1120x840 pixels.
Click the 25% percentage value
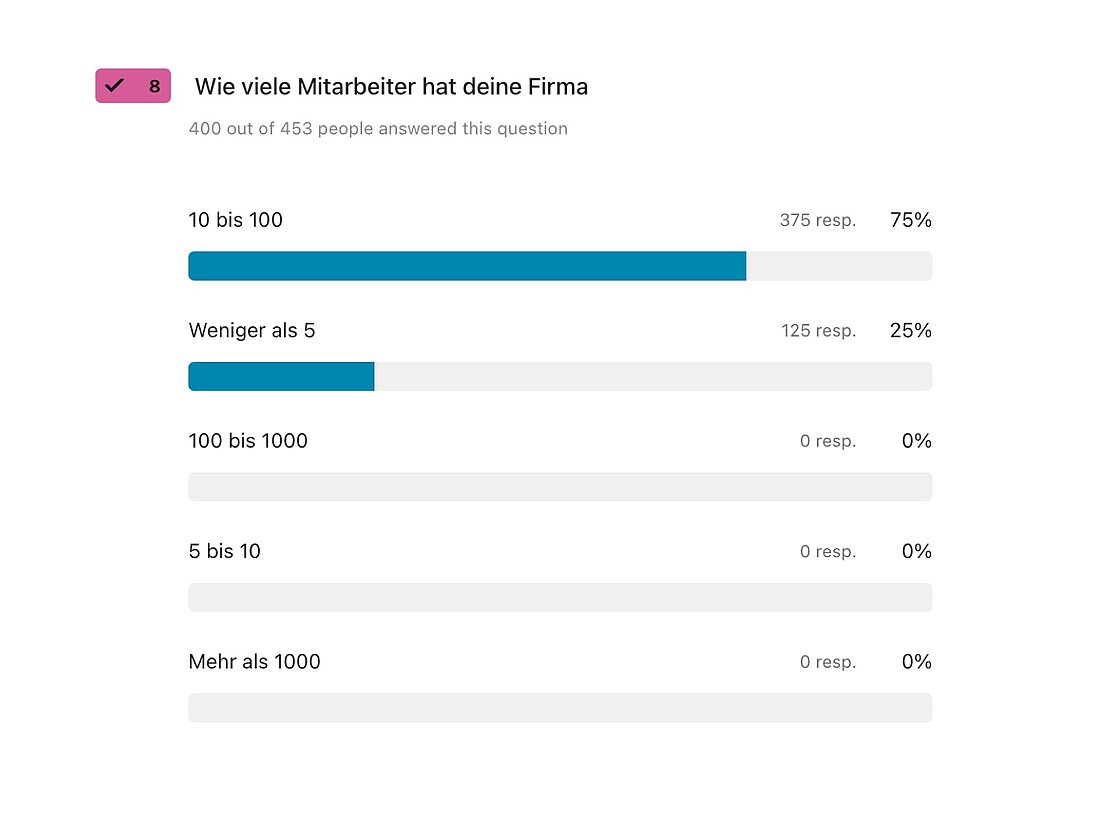(x=911, y=331)
